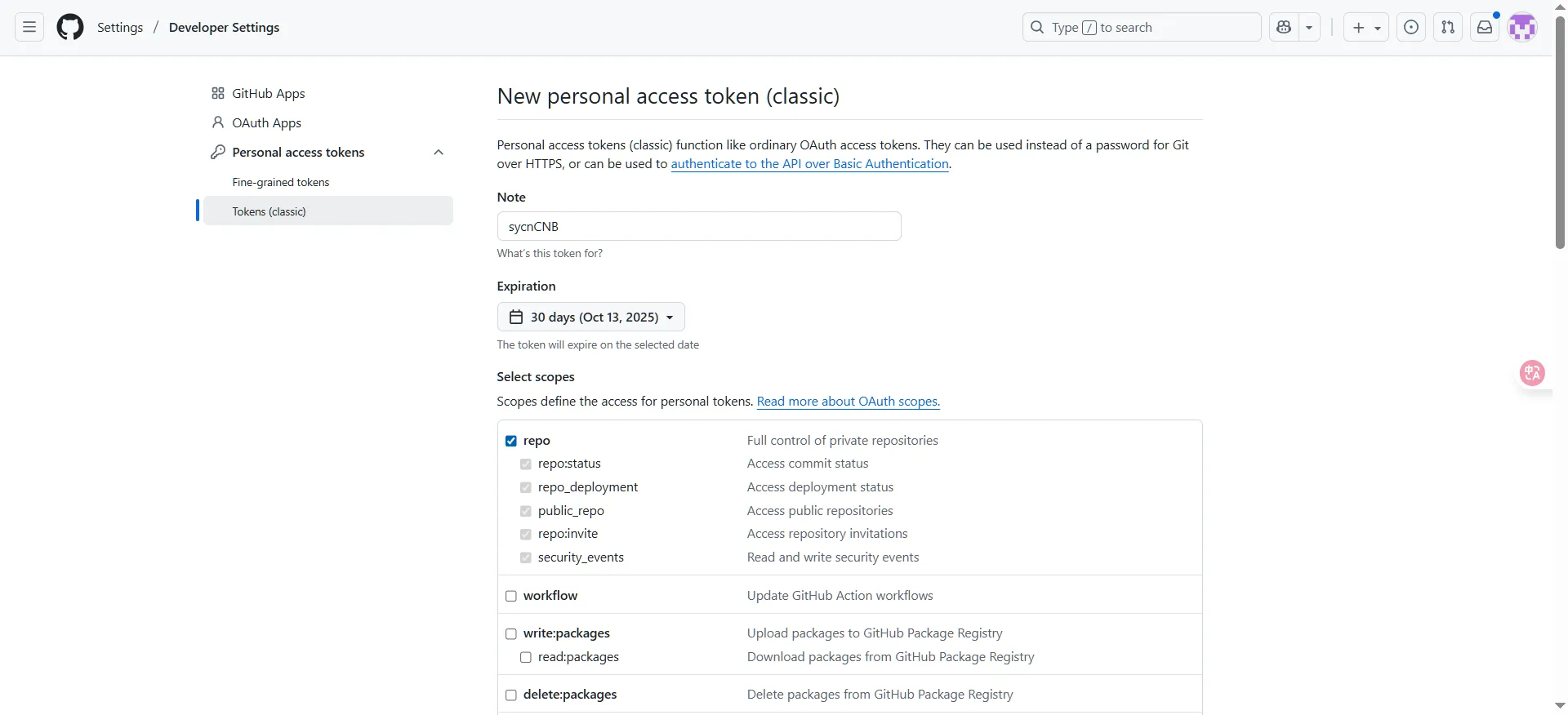The height and width of the screenshot is (715, 1568).
Task: Check the write:packages scope
Action: point(511,633)
